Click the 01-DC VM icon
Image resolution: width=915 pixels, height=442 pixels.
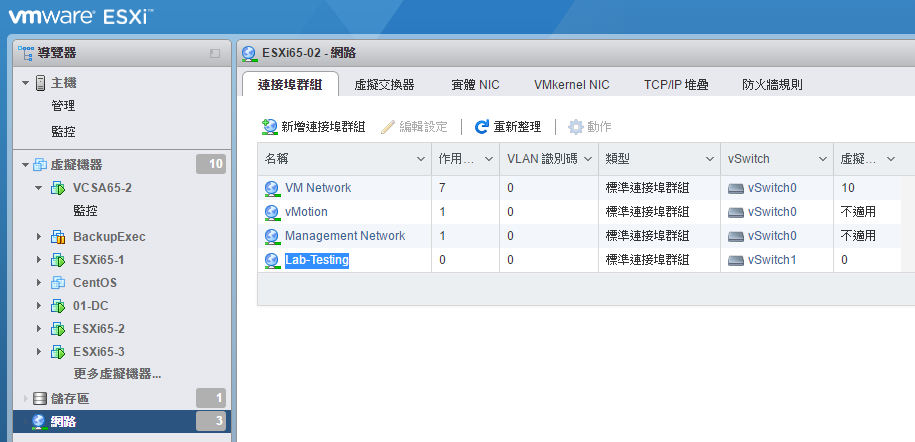58,306
